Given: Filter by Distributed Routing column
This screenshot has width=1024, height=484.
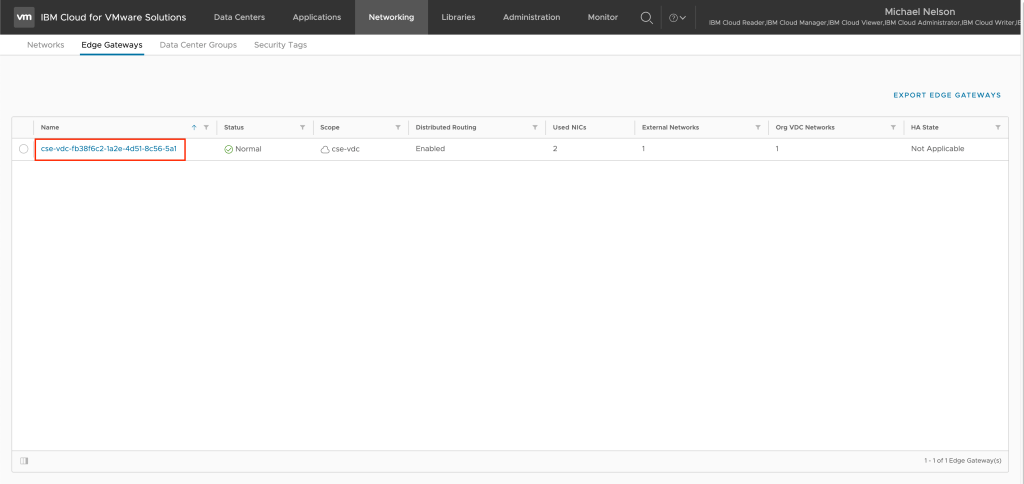Looking at the screenshot, I should pos(535,128).
